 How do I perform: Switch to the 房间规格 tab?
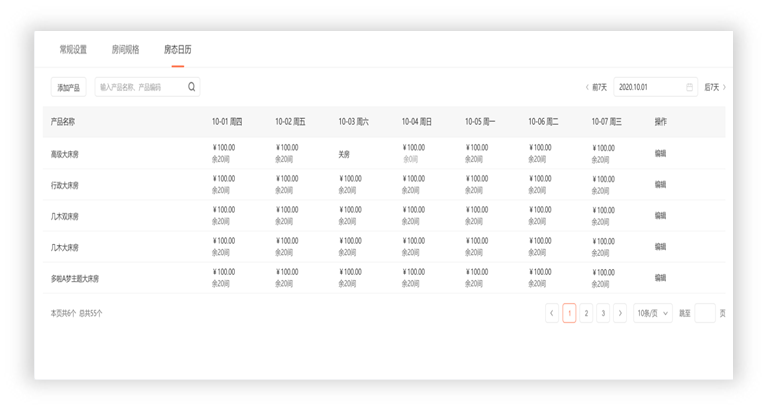125,49
